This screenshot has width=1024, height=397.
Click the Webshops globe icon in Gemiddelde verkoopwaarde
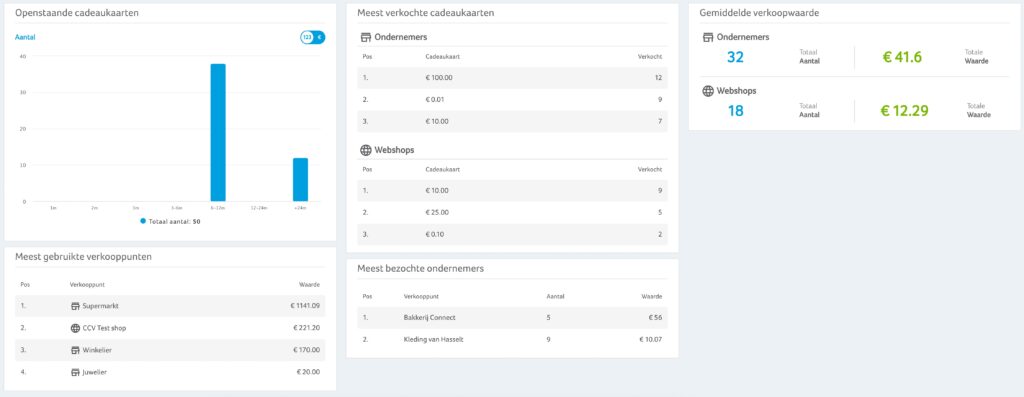click(708, 91)
